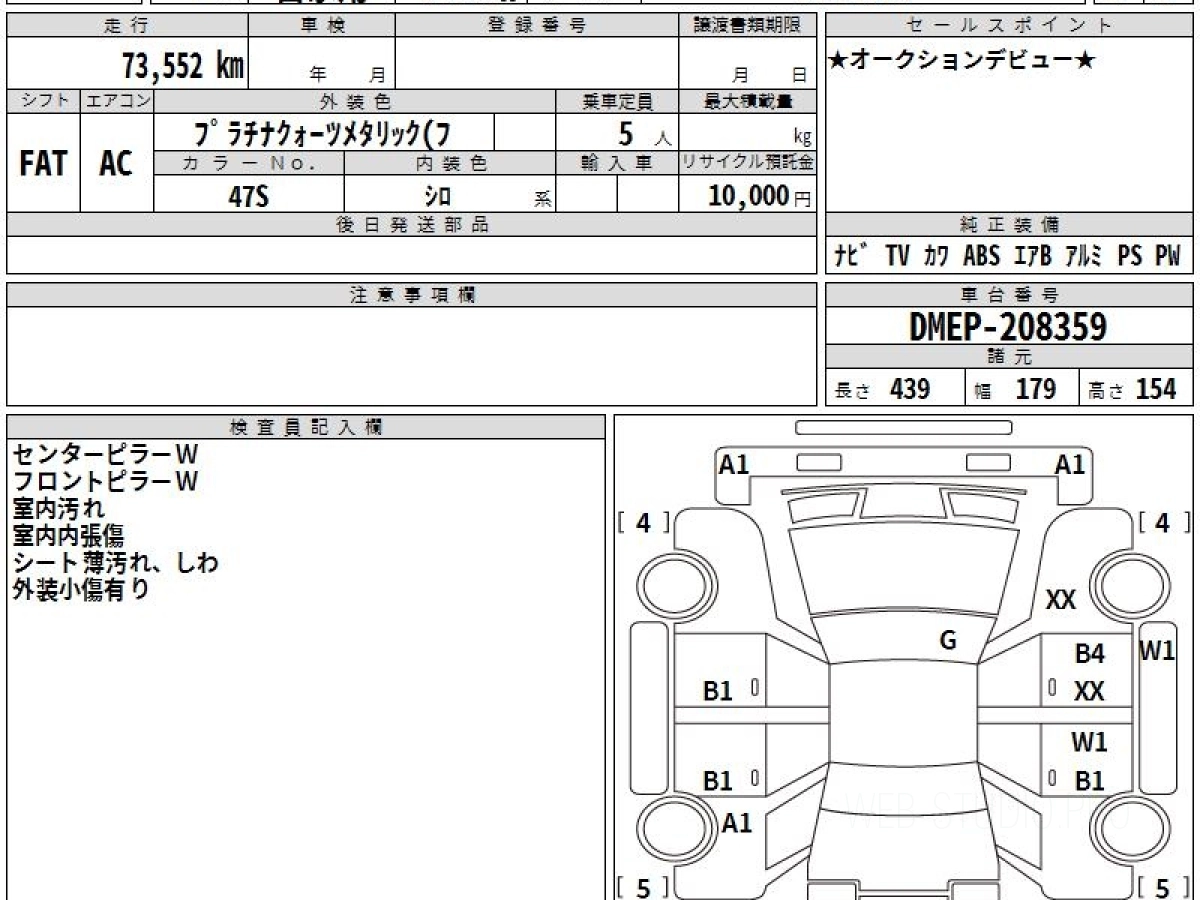Click the セールスポイント header
Viewport: 1200px width, 900px height.
click(1009, 26)
